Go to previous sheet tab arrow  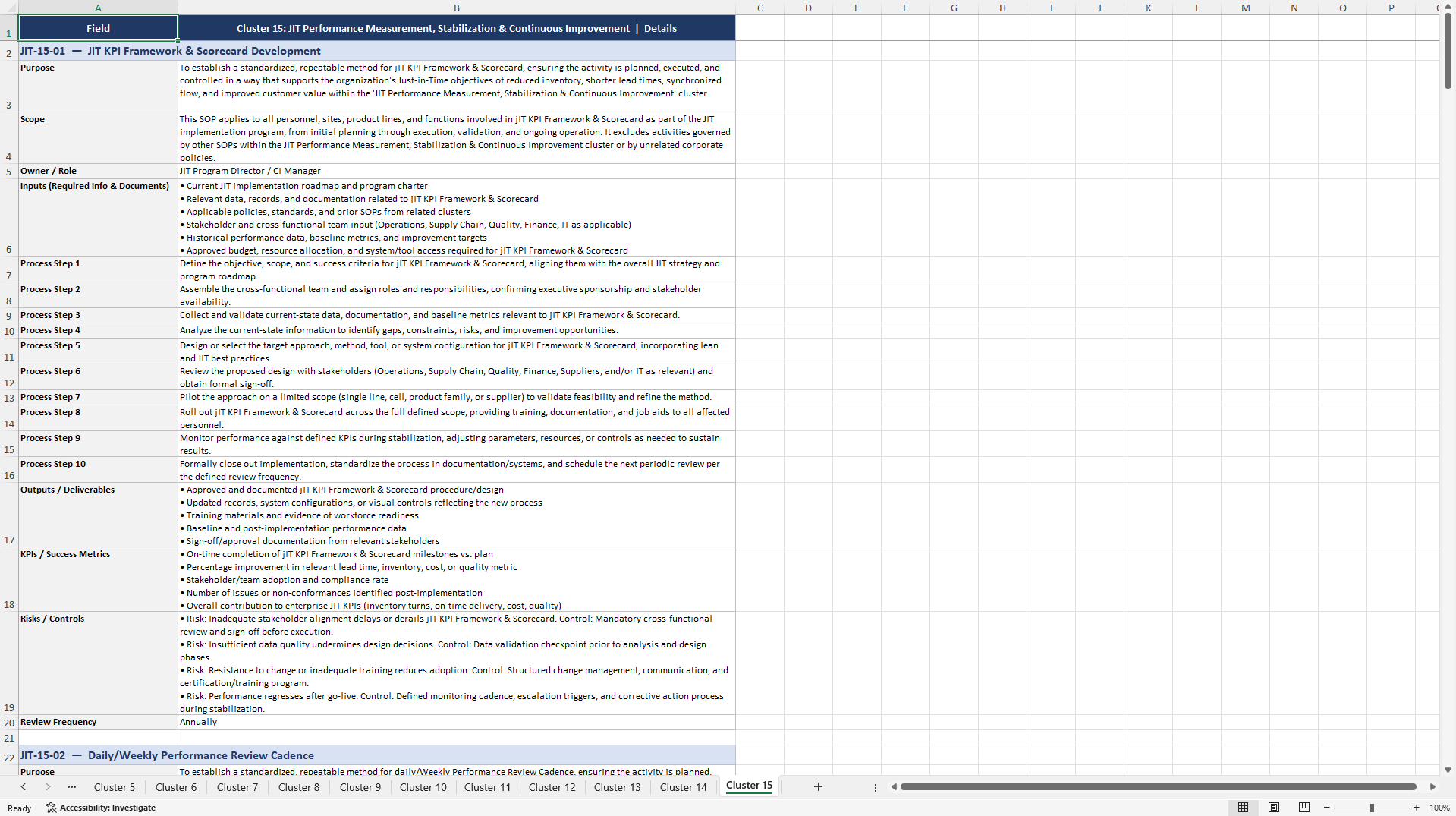(24, 787)
